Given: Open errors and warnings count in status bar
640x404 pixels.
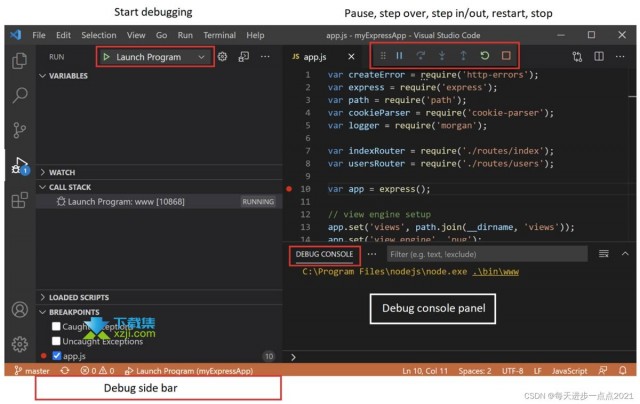Looking at the screenshot, I should pyautogui.click(x=97, y=371).
